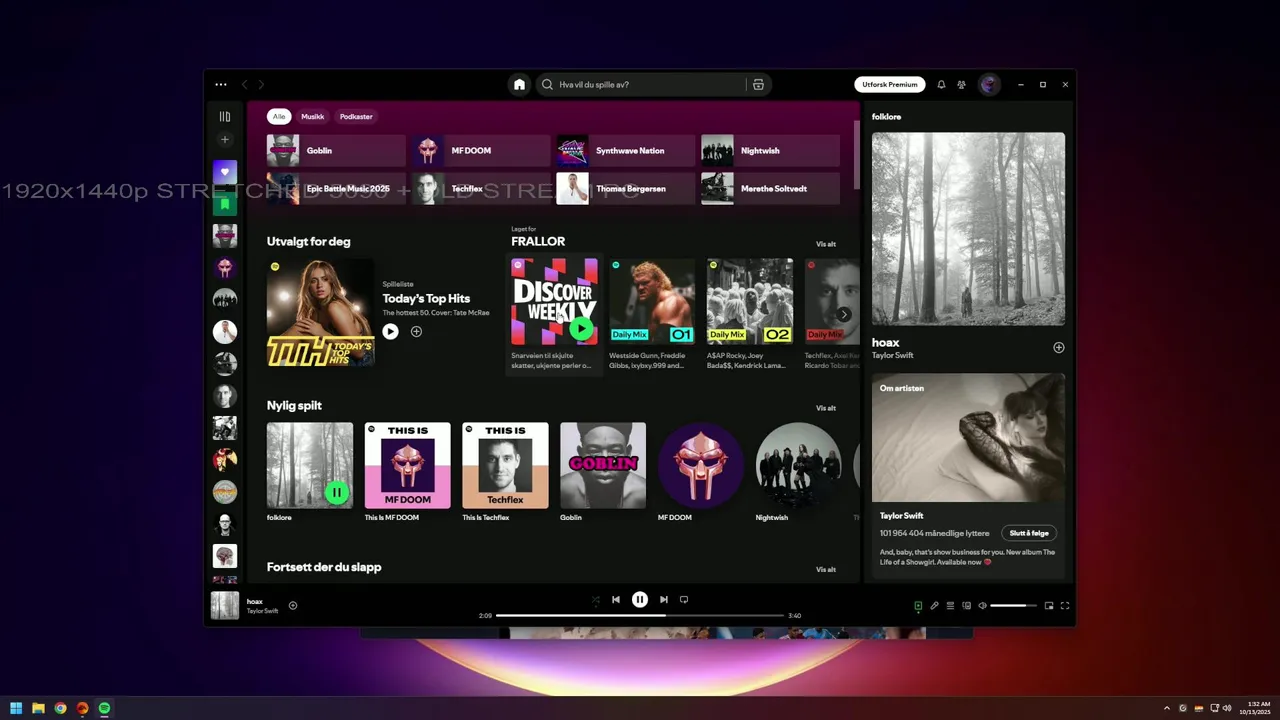Create playlist with plus icon in sidebar

point(225,140)
